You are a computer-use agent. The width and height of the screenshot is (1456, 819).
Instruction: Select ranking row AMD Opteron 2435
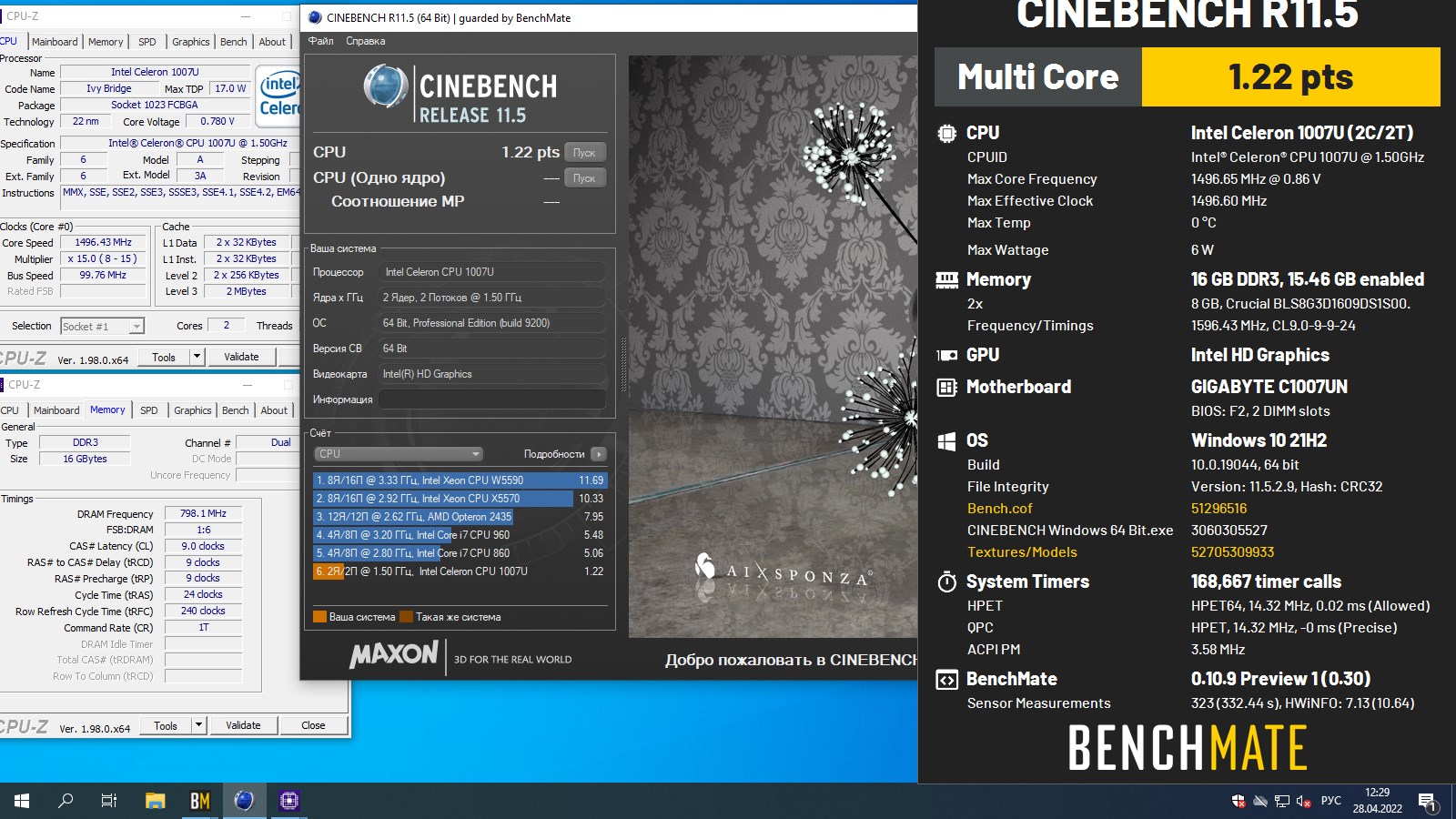(460, 516)
